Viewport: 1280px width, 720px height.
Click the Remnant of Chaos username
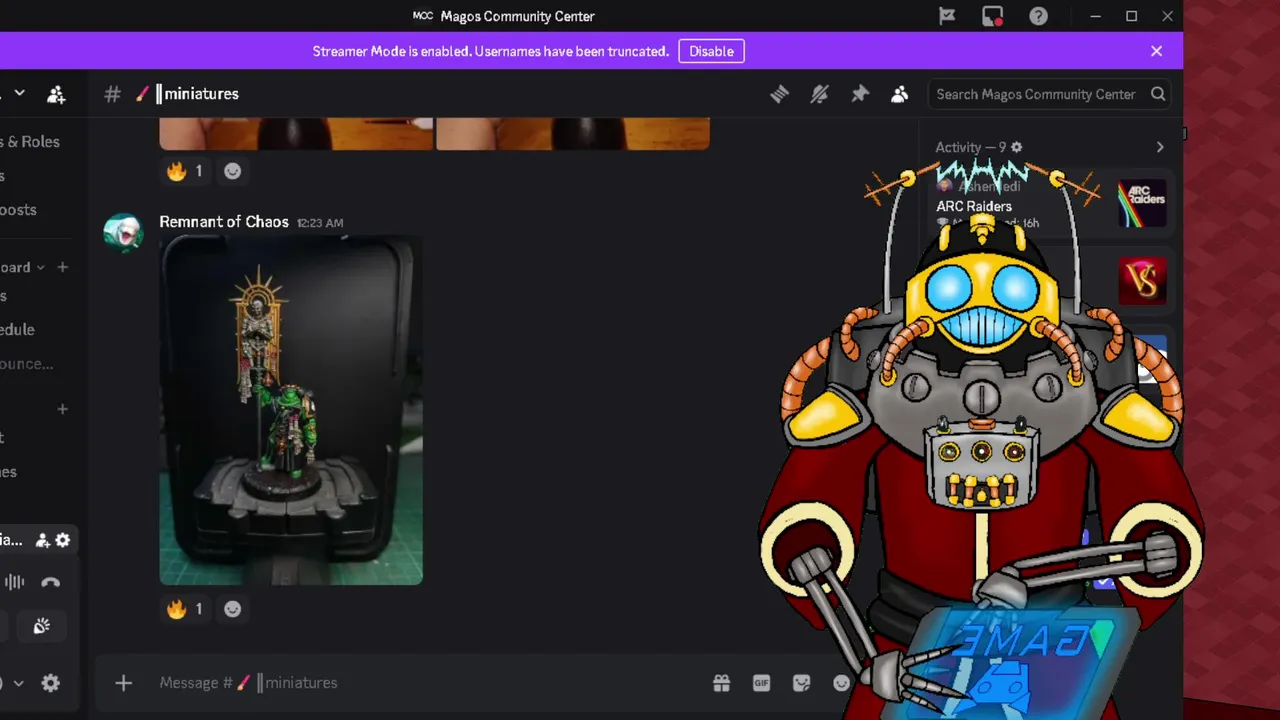coord(224,222)
